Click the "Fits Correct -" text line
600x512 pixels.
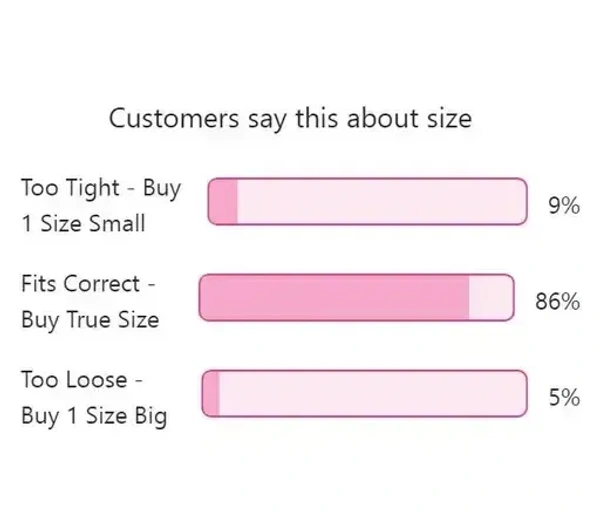pyautogui.click(x=88, y=284)
